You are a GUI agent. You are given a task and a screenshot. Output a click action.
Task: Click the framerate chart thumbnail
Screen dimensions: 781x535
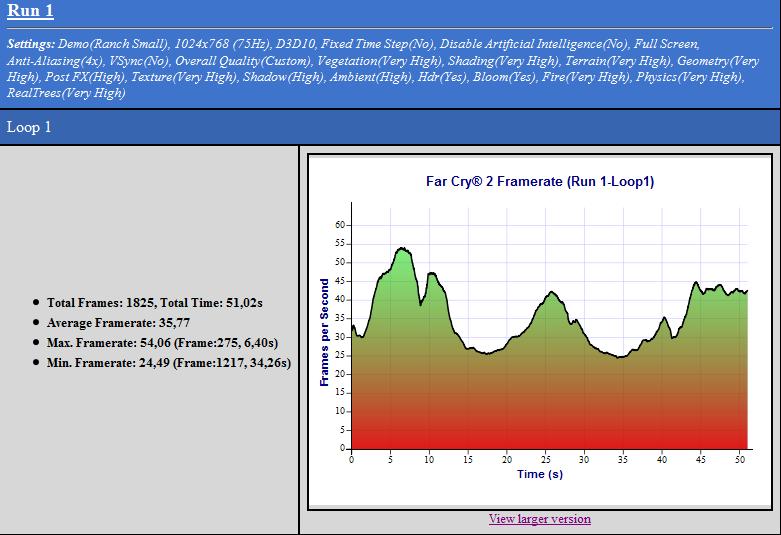540,332
